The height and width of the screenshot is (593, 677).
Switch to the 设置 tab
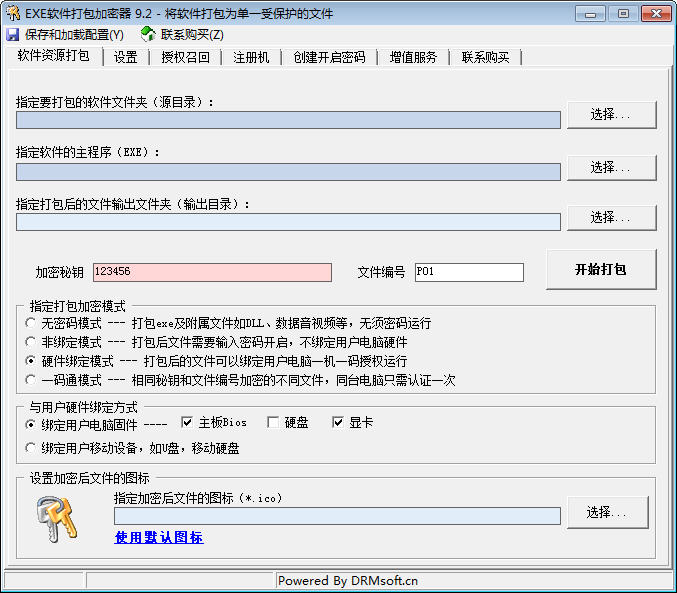tap(126, 57)
